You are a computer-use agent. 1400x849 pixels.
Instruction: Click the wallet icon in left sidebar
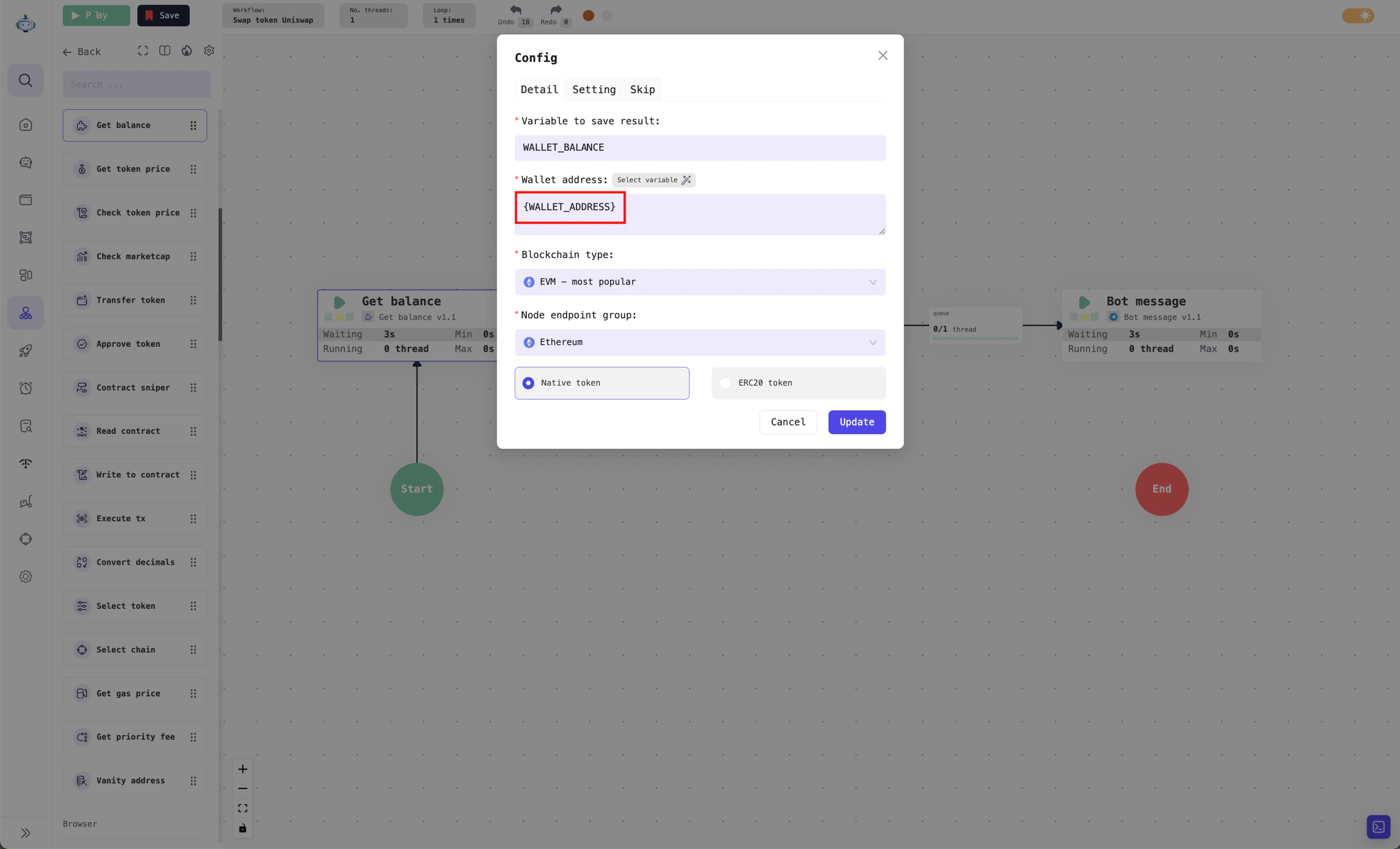[26, 199]
